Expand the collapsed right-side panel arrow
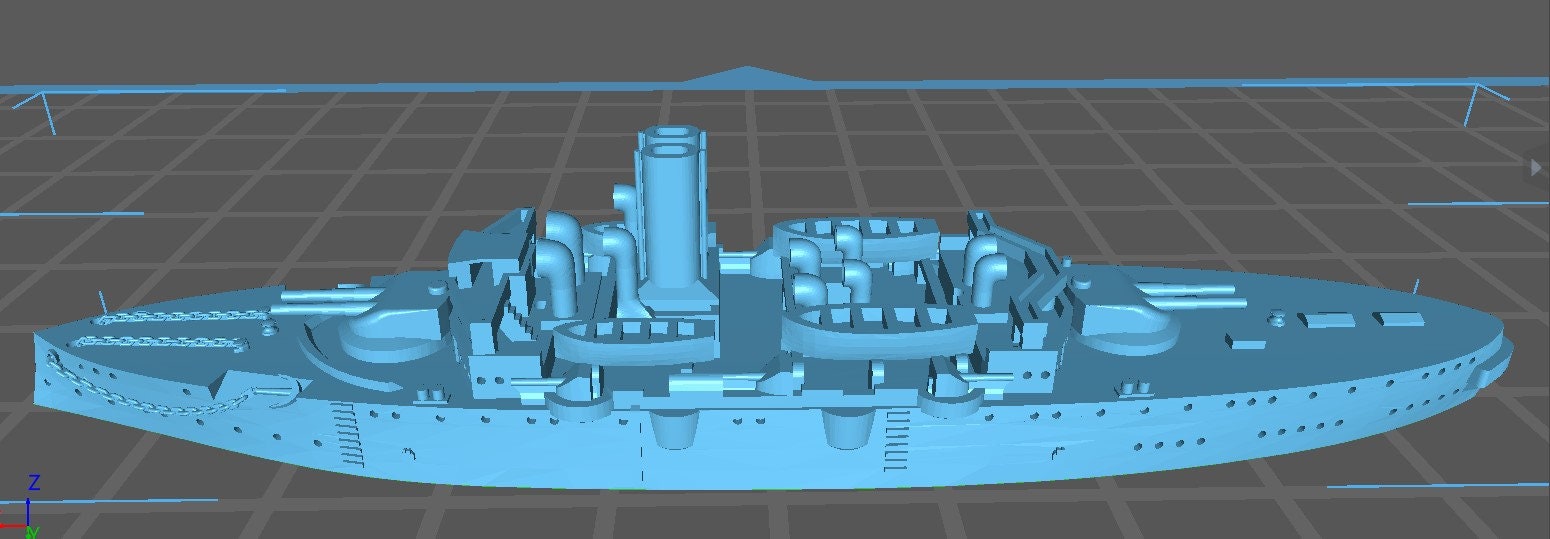 click(1537, 167)
